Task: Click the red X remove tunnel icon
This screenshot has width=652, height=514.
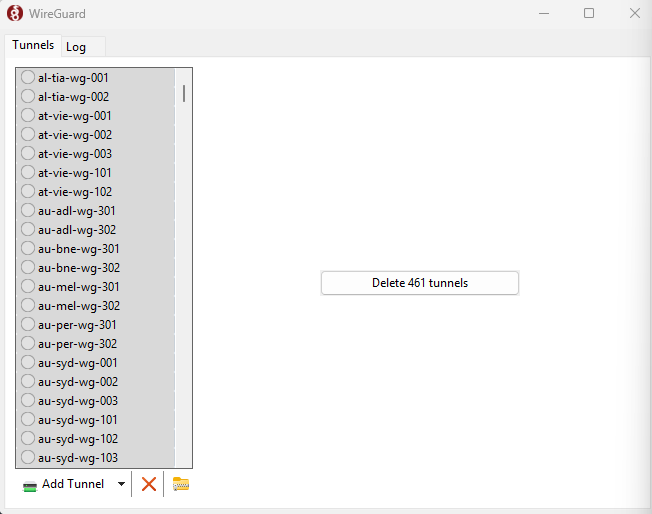Action: tap(149, 484)
